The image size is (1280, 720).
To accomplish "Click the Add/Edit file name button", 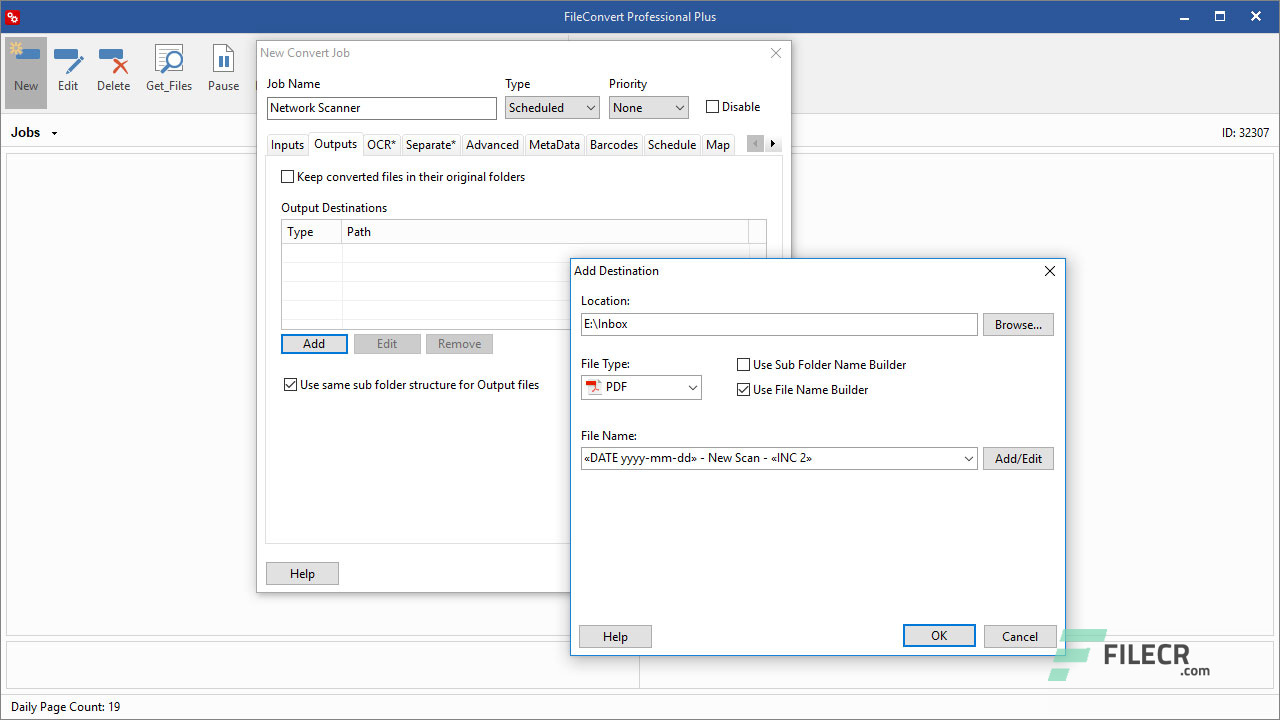I will tap(1018, 459).
